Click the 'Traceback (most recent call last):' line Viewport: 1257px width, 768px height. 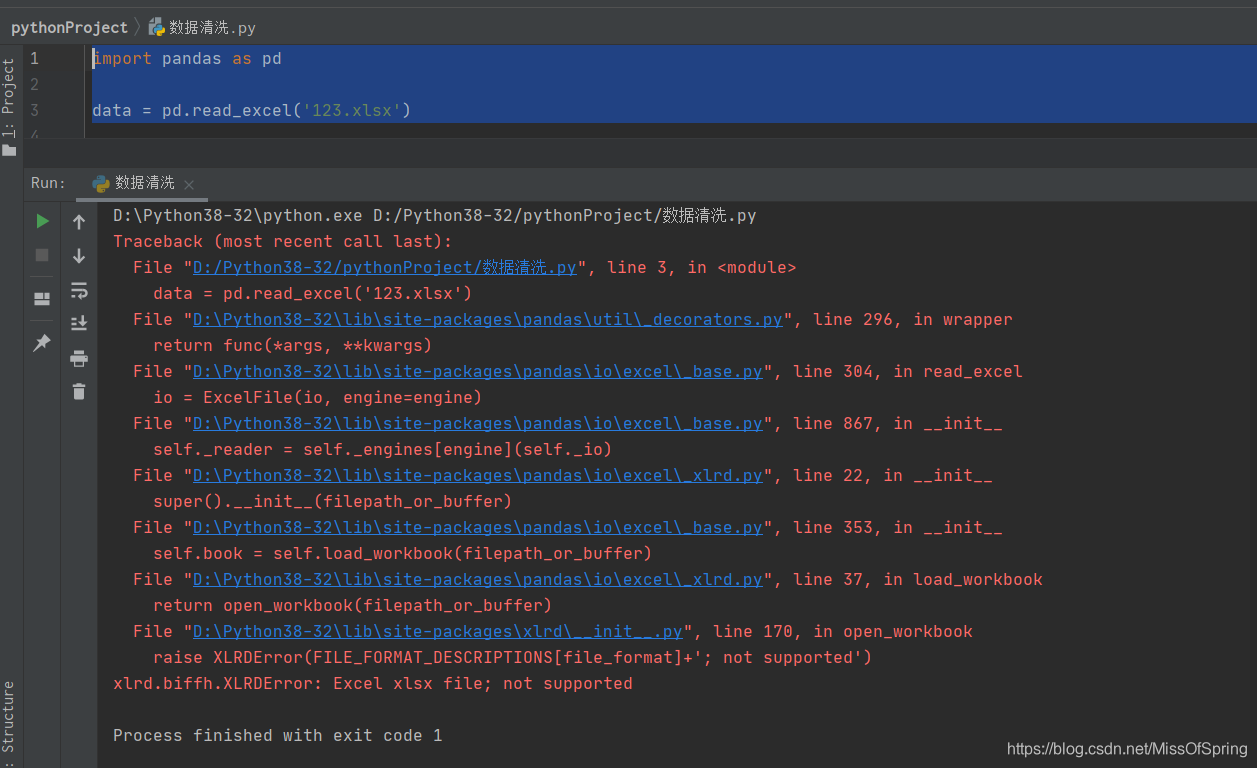click(x=283, y=241)
